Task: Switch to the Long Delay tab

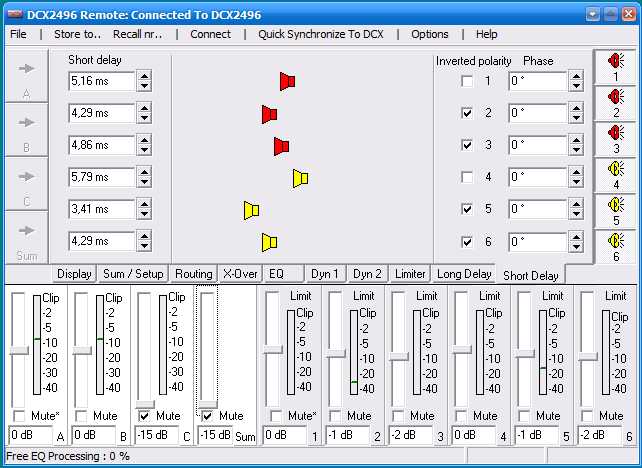Action: pos(464,274)
